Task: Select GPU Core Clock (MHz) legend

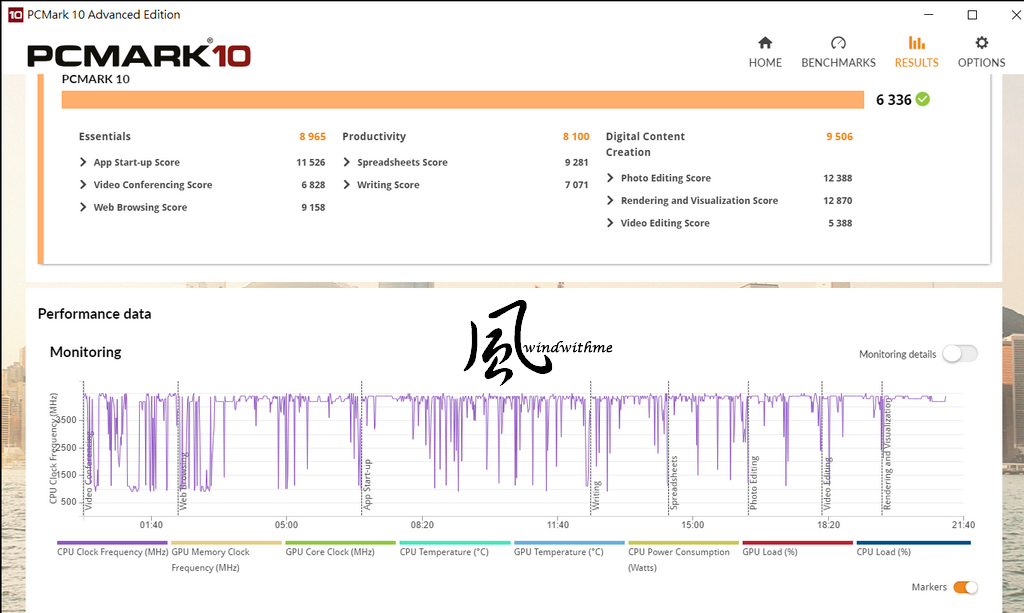Action: pos(330,552)
